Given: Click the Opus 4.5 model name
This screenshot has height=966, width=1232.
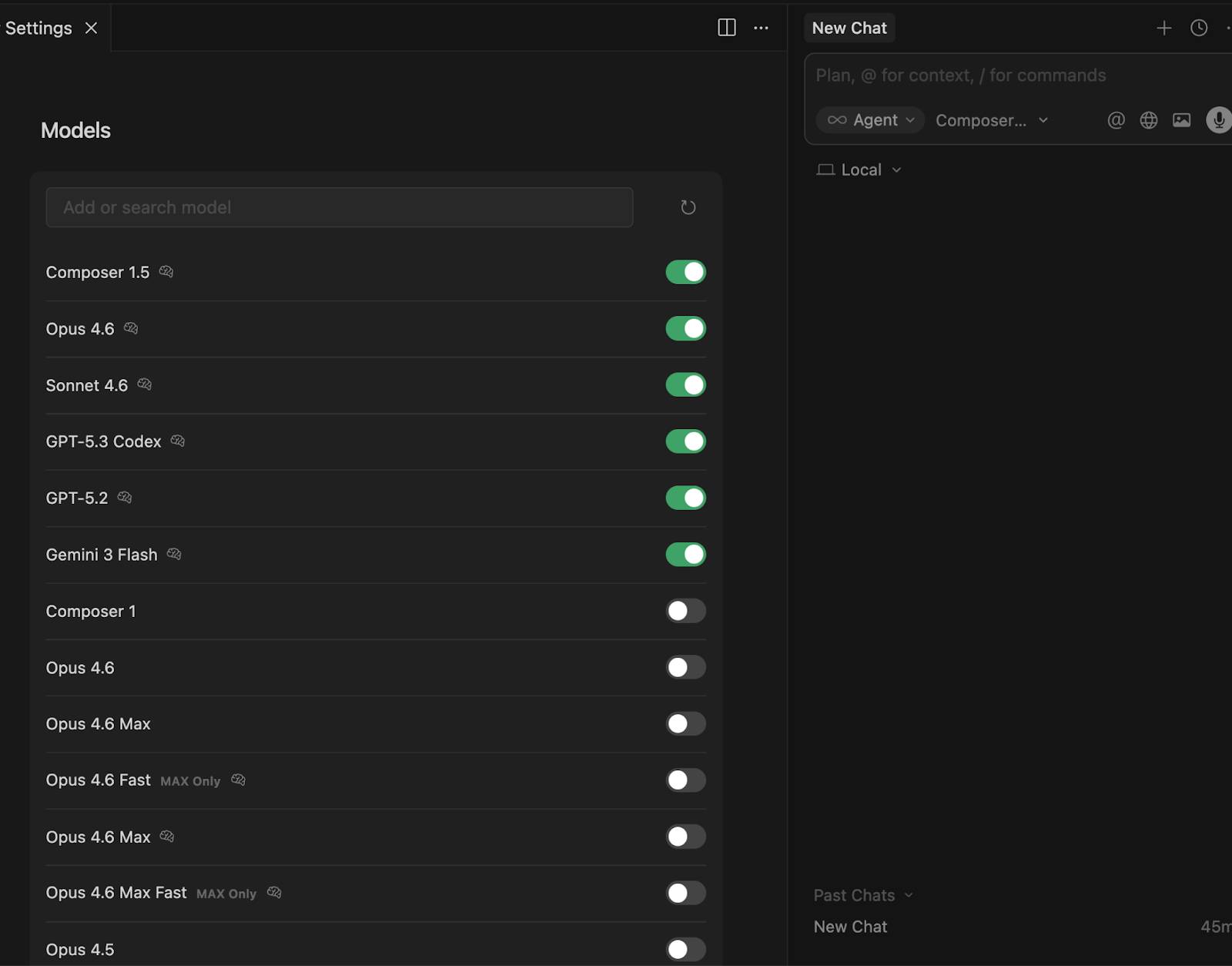Looking at the screenshot, I should coord(80,949).
